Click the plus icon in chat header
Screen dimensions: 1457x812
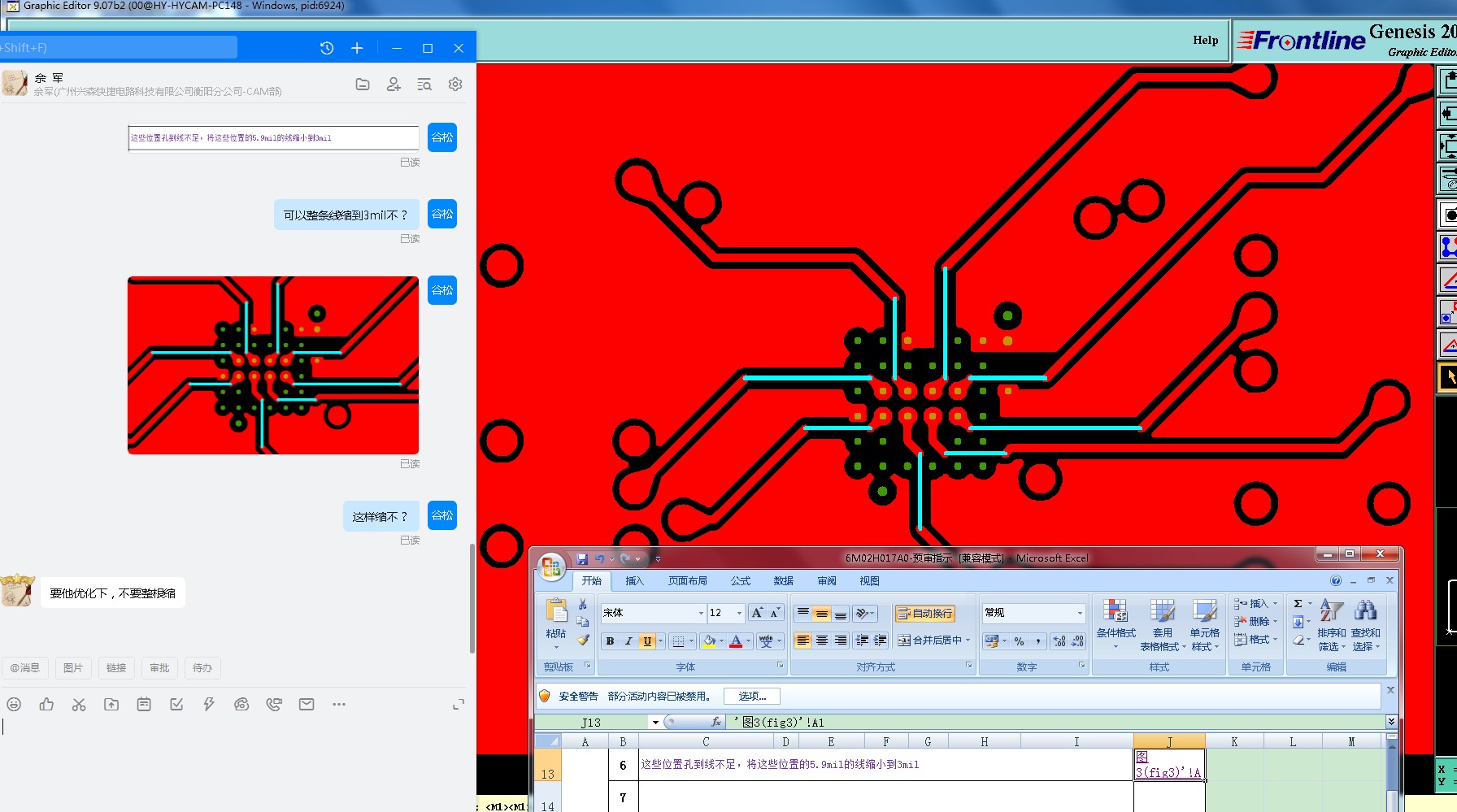pyautogui.click(x=357, y=48)
